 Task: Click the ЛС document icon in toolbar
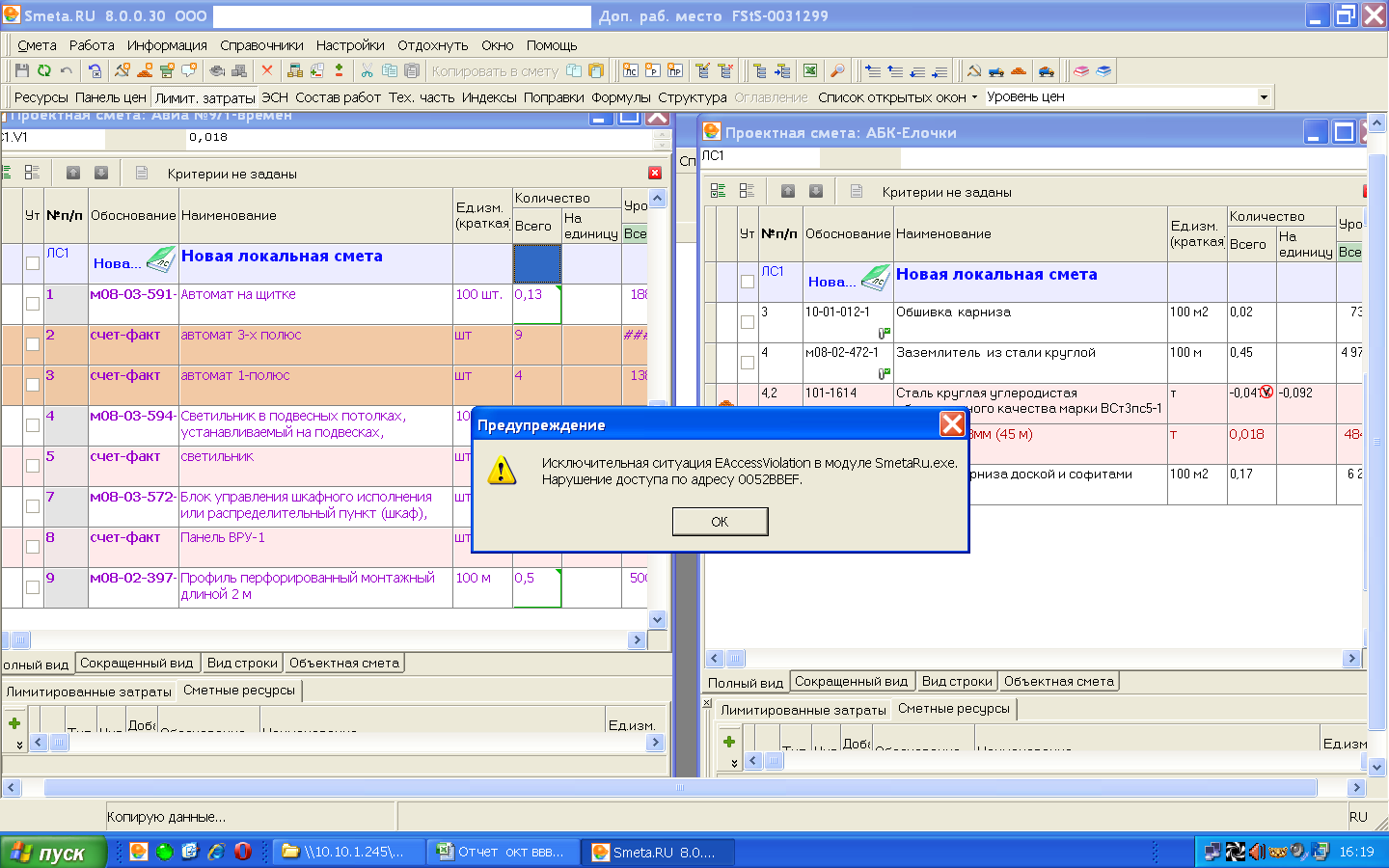pyautogui.click(x=630, y=70)
